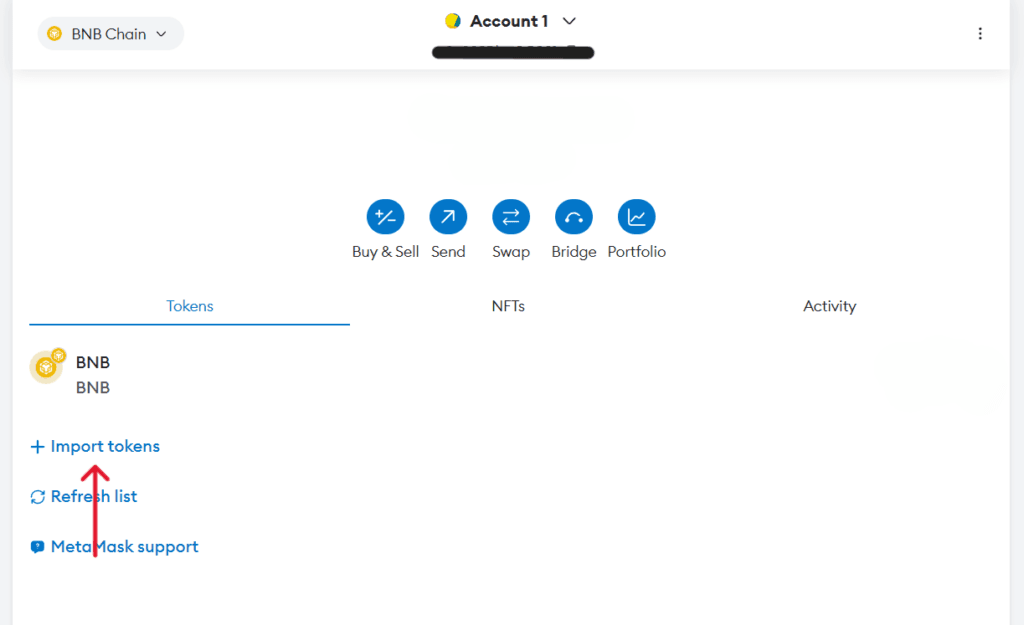
Task: Open the Swap icon button
Action: click(511, 217)
